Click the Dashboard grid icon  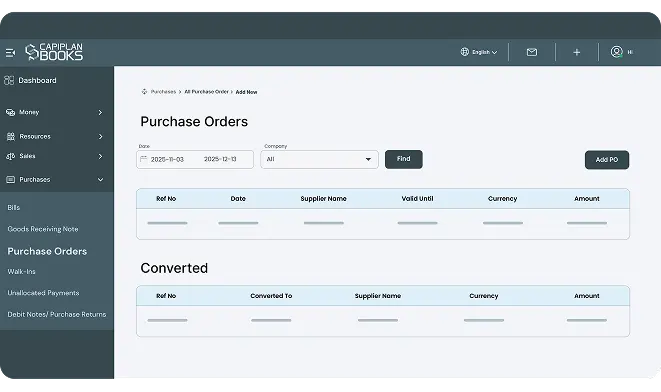pos(9,80)
